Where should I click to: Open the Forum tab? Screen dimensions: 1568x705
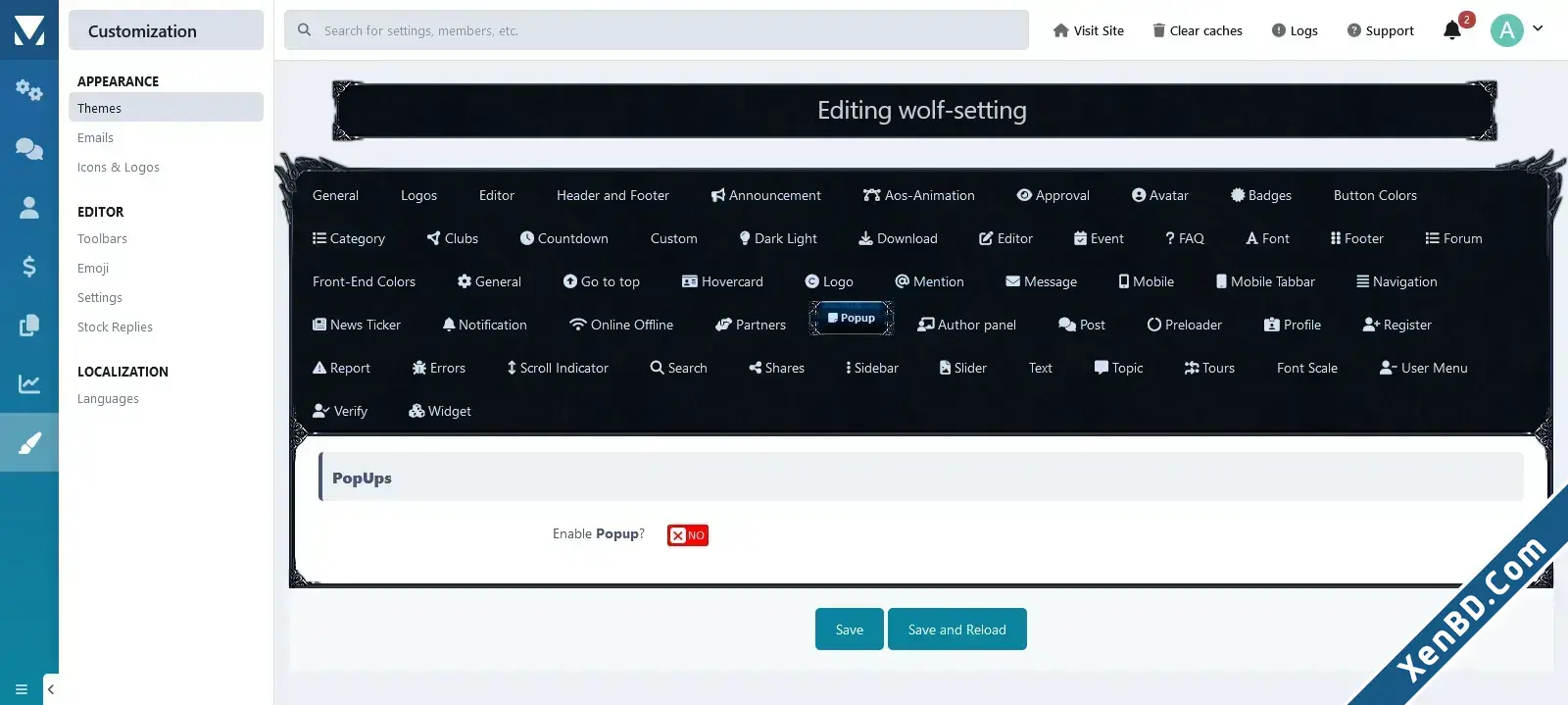(1453, 238)
